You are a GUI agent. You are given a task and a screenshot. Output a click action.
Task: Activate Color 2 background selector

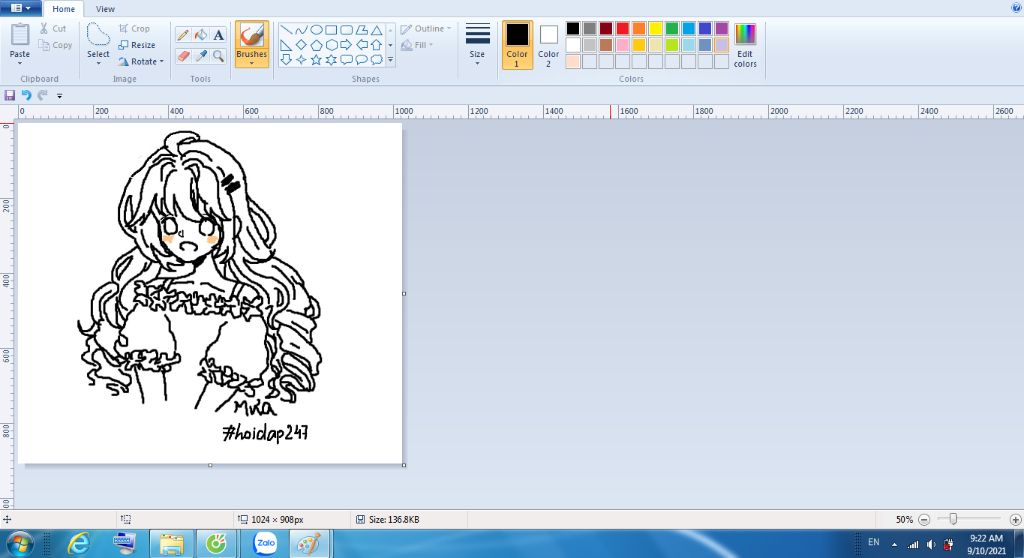tap(549, 44)
